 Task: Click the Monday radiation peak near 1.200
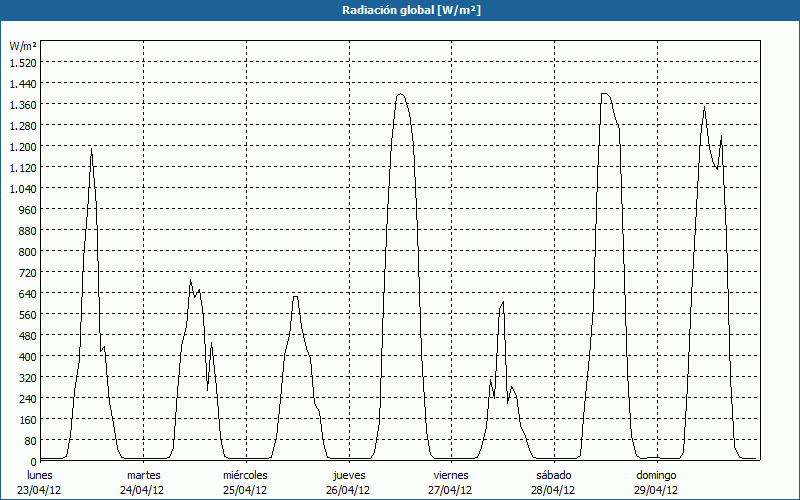click(91, 149)
